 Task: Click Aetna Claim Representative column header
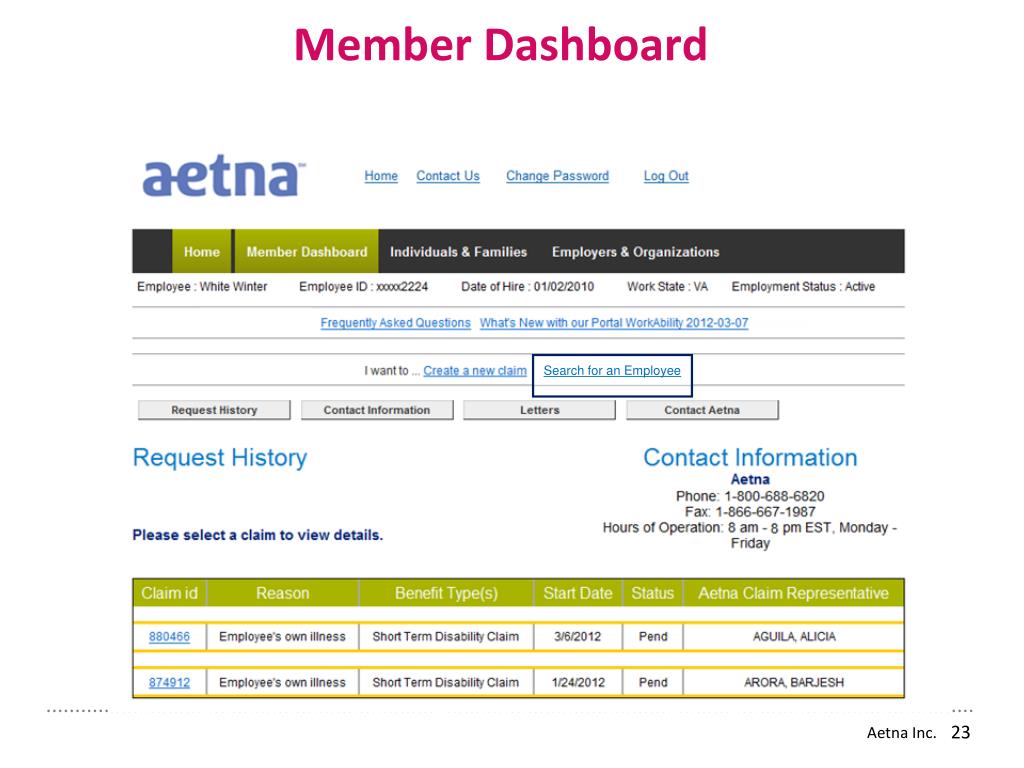[x=793, y=593]
